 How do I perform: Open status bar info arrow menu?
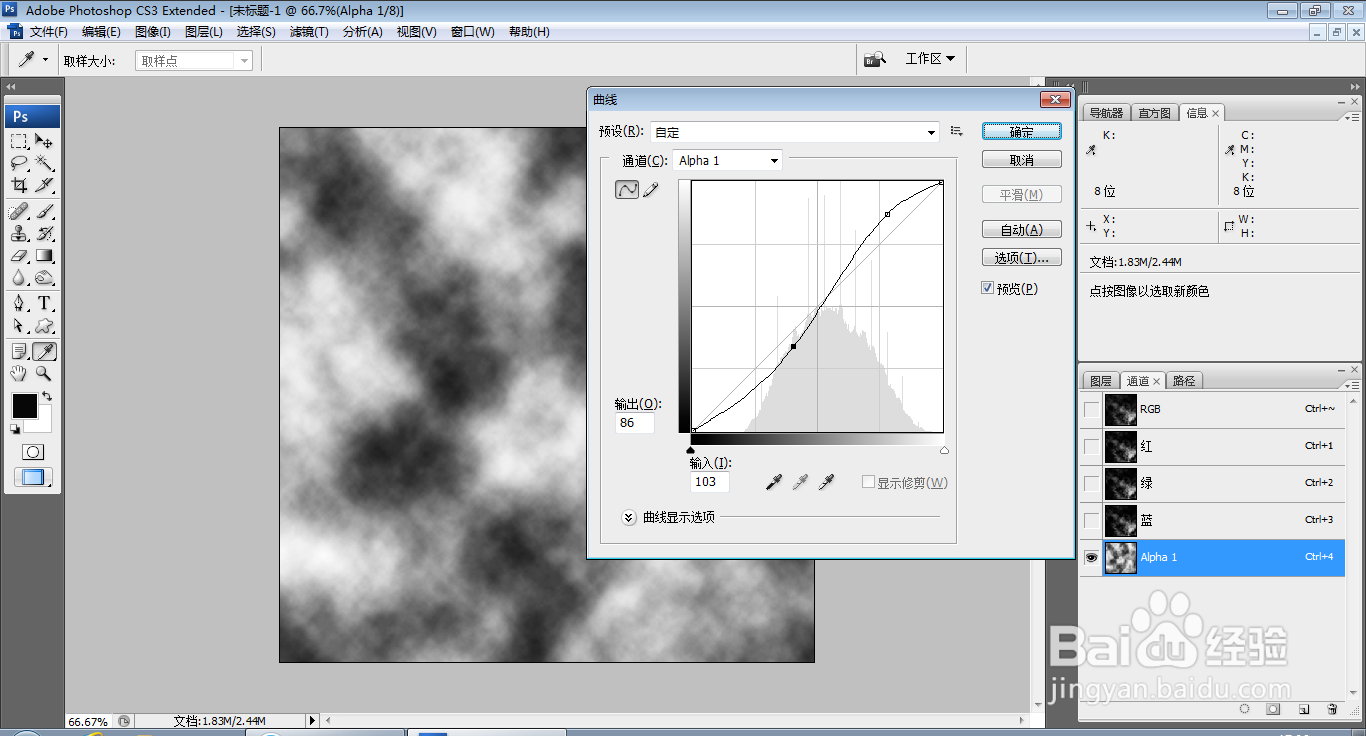point(311,720)
